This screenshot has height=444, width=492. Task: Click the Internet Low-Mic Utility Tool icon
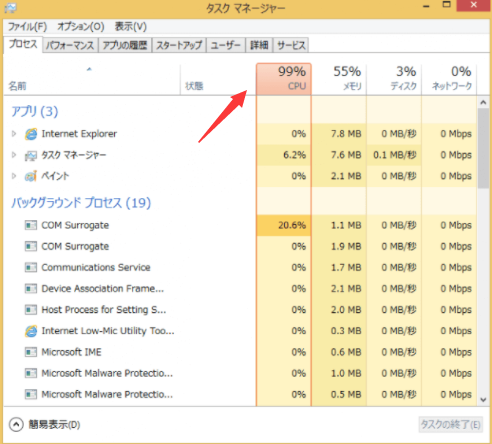click(31, 331)
